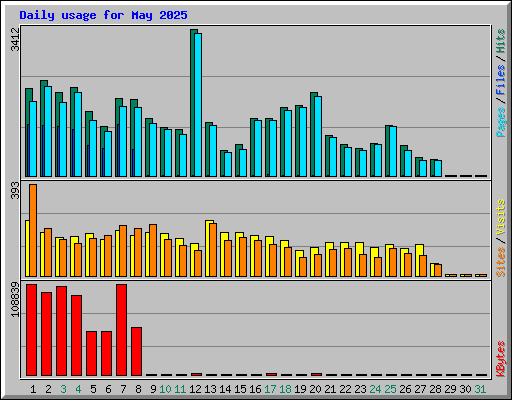Click the cyan bar for day 25

[393, 151]
